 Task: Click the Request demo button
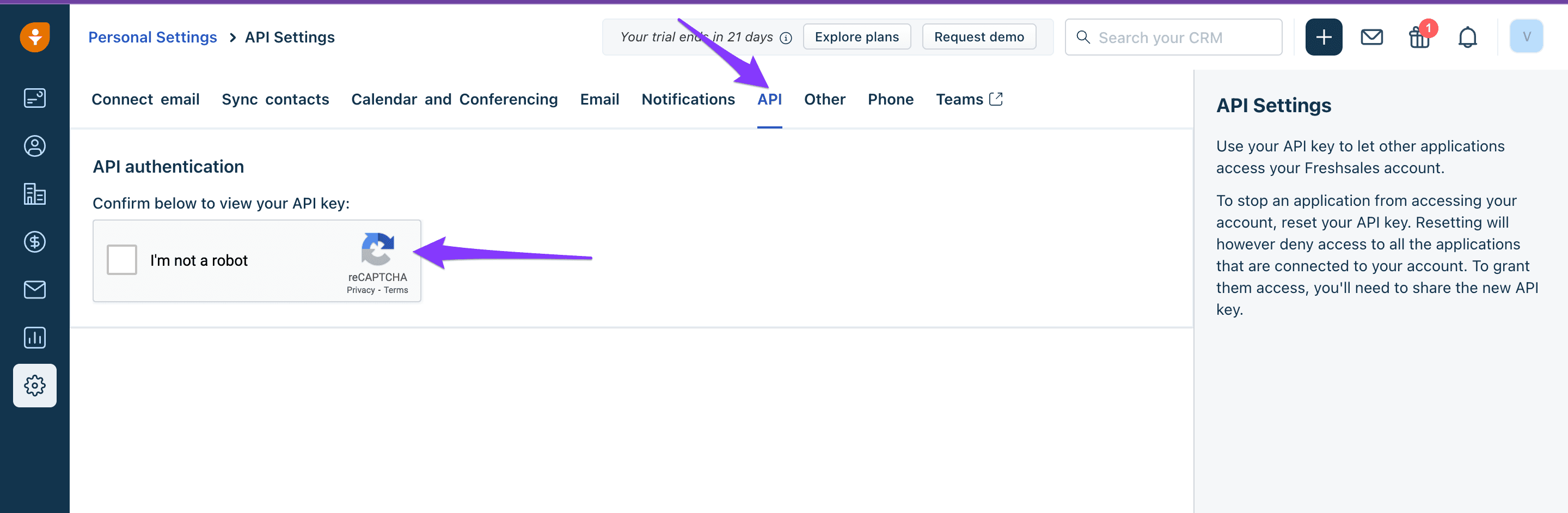tap(979, 37)
